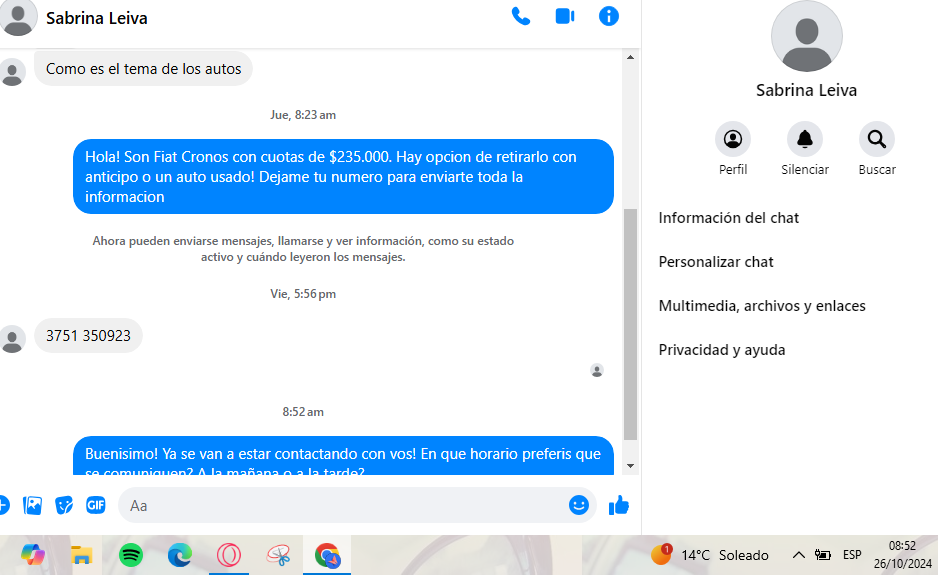Toggle the conversation info panel icon

coord(608,16)
